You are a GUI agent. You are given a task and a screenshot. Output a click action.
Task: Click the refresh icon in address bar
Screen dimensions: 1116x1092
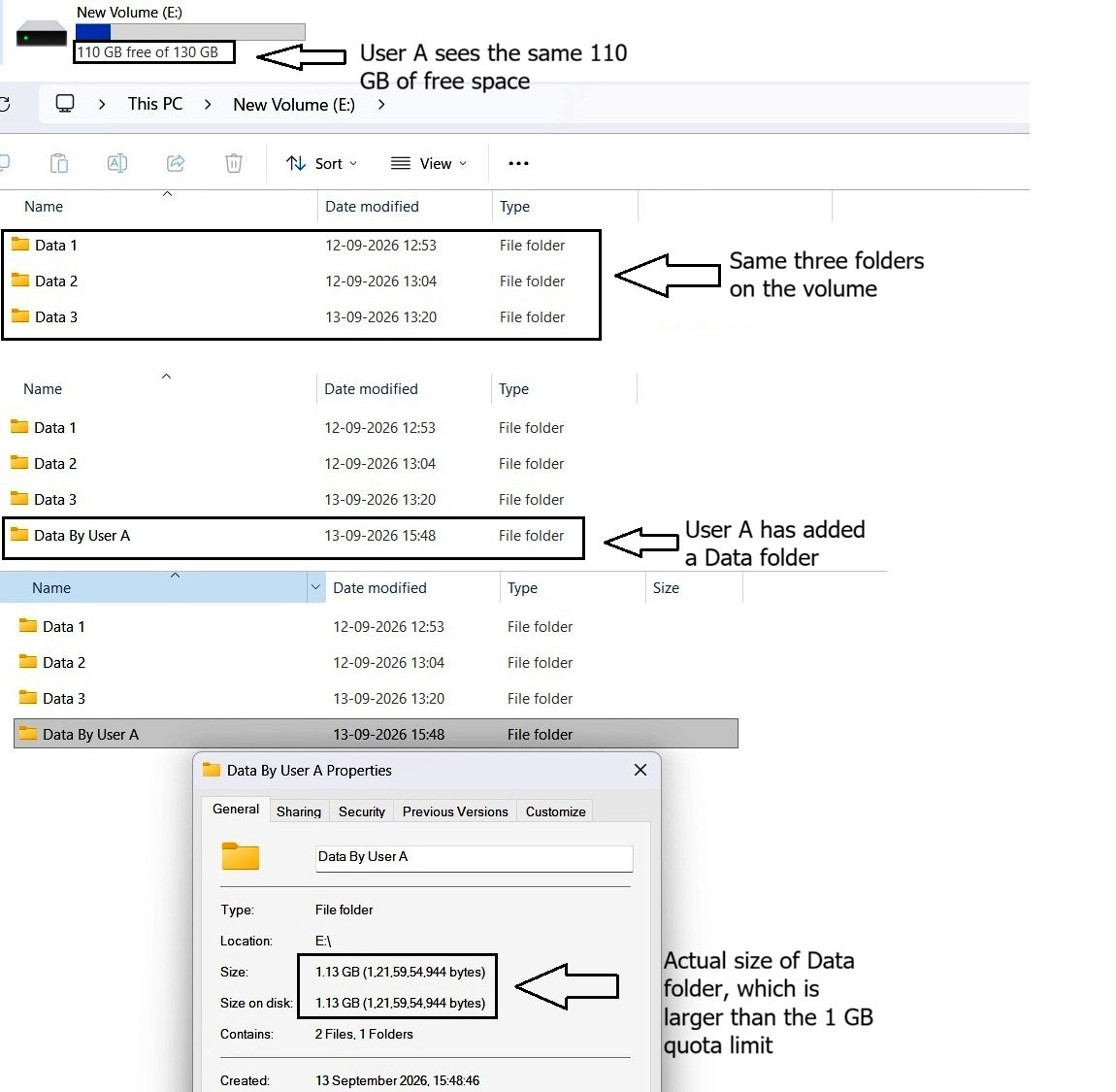pos(4,105)
